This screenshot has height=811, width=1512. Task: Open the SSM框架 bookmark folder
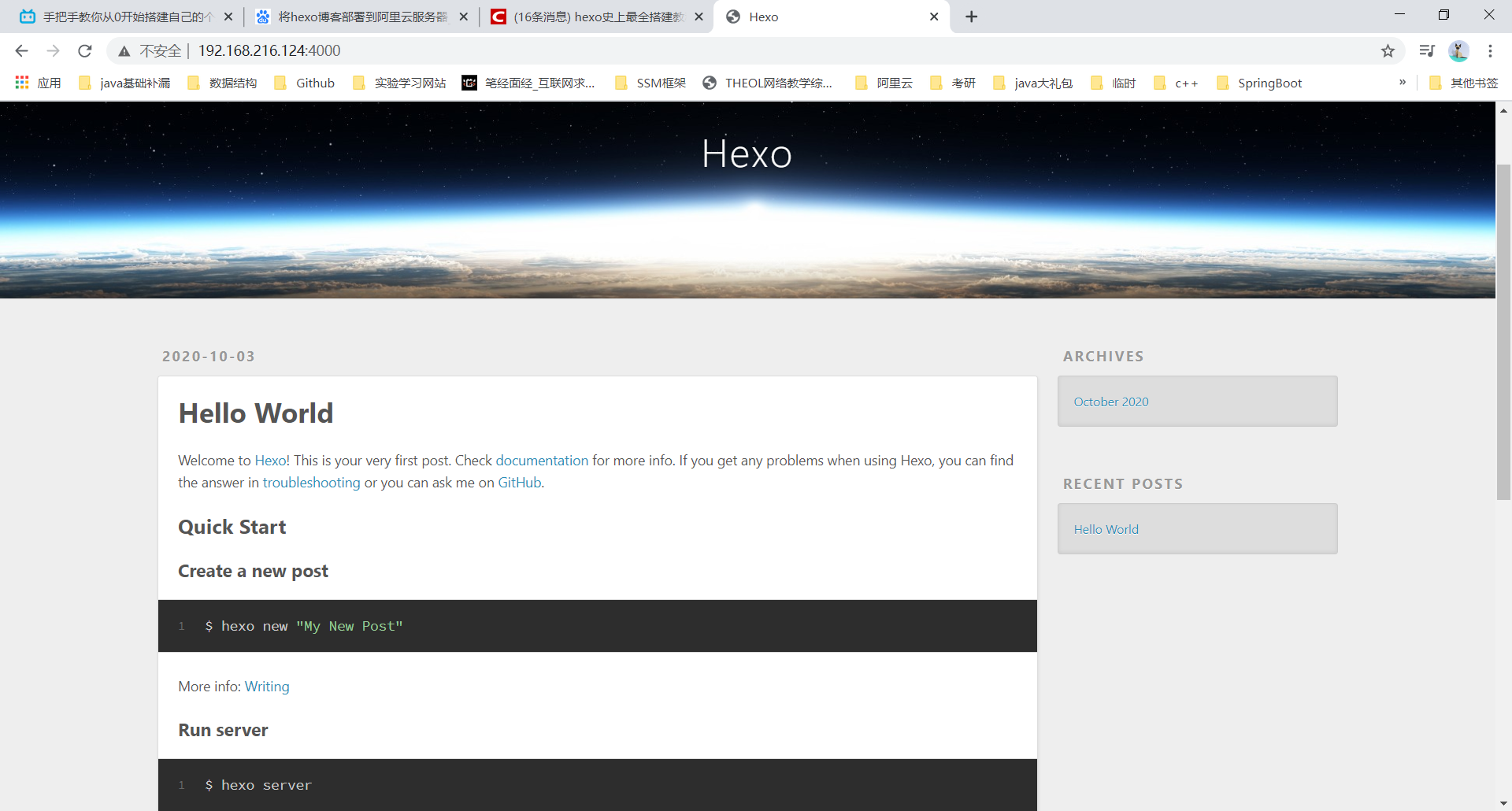point(650,83)
